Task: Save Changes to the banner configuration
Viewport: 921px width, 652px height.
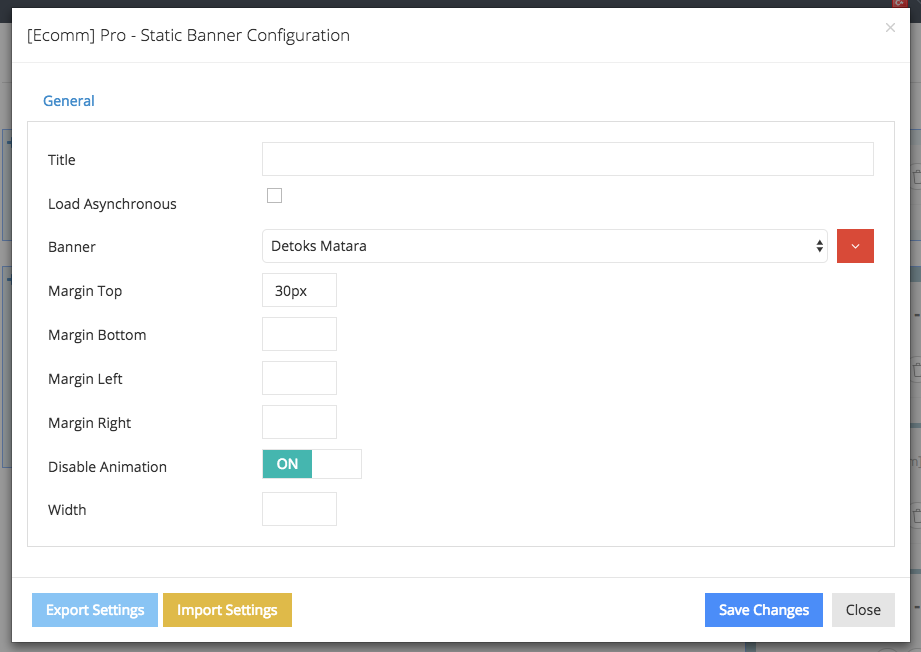Action: 764,610
